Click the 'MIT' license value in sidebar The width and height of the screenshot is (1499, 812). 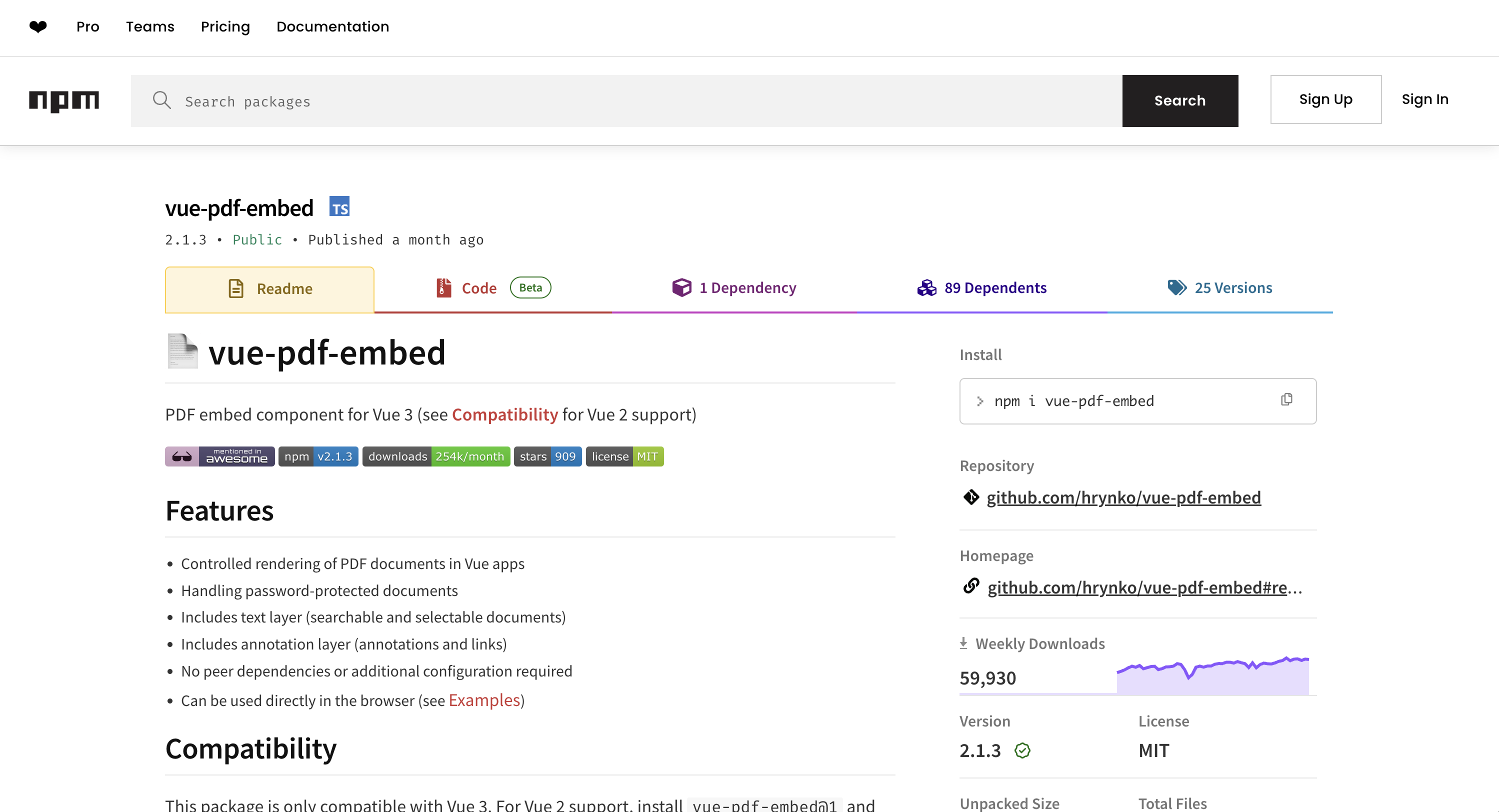pos(1153,750)
